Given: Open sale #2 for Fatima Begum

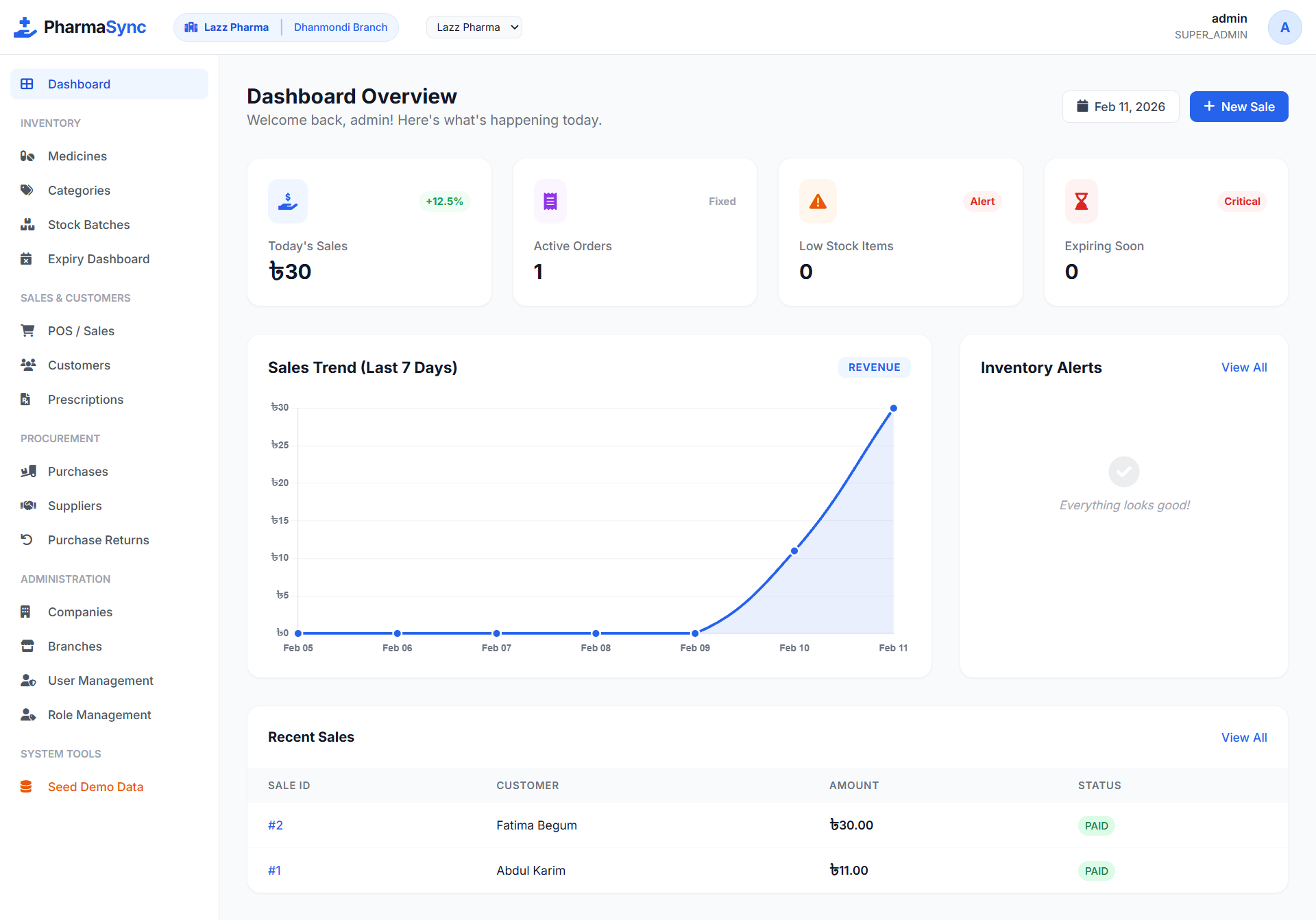Looking at the screenshot, I should click(276, 825).
